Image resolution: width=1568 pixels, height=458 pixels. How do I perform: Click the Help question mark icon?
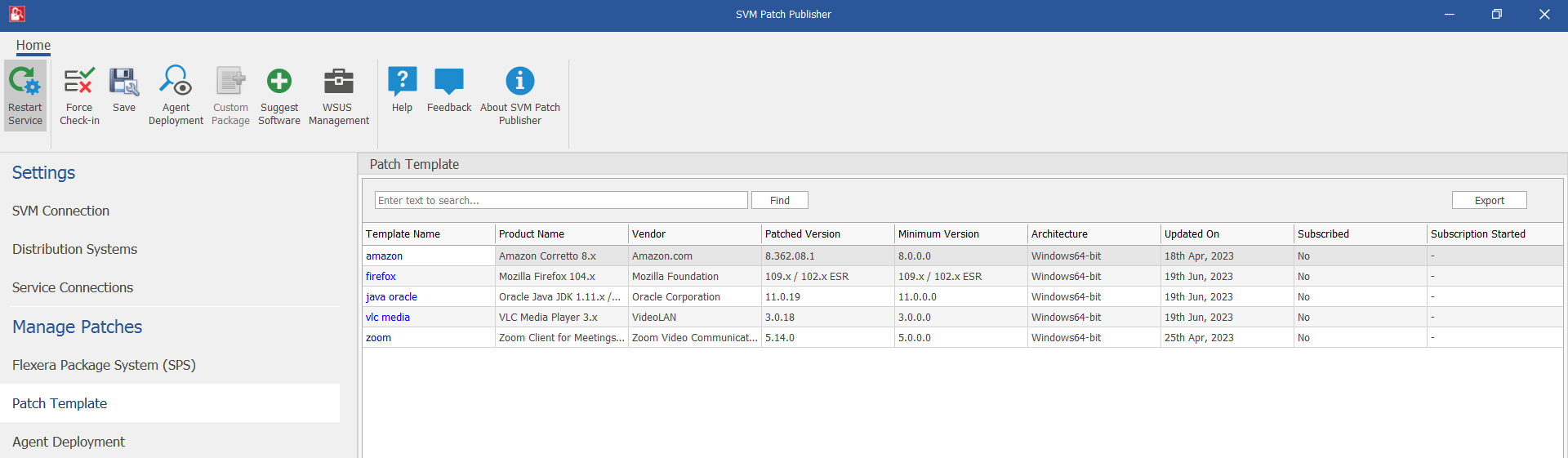[x=402, y=82]
